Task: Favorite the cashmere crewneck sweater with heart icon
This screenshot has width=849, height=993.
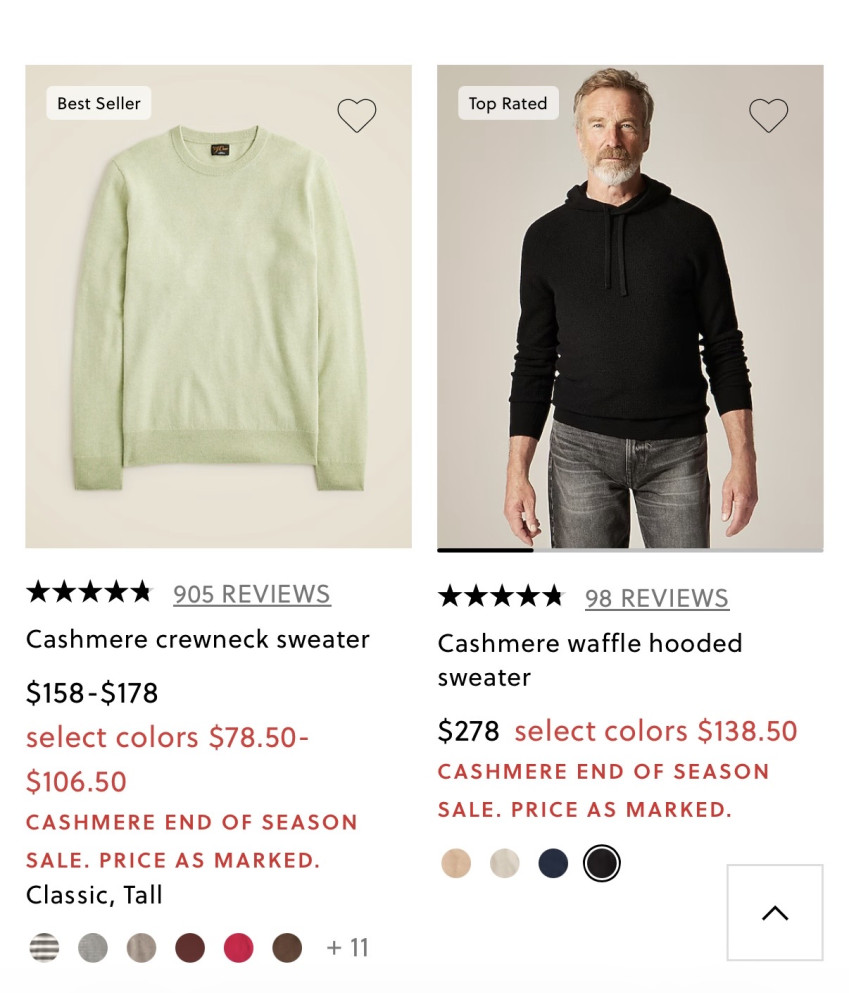Action: (356, 116)
